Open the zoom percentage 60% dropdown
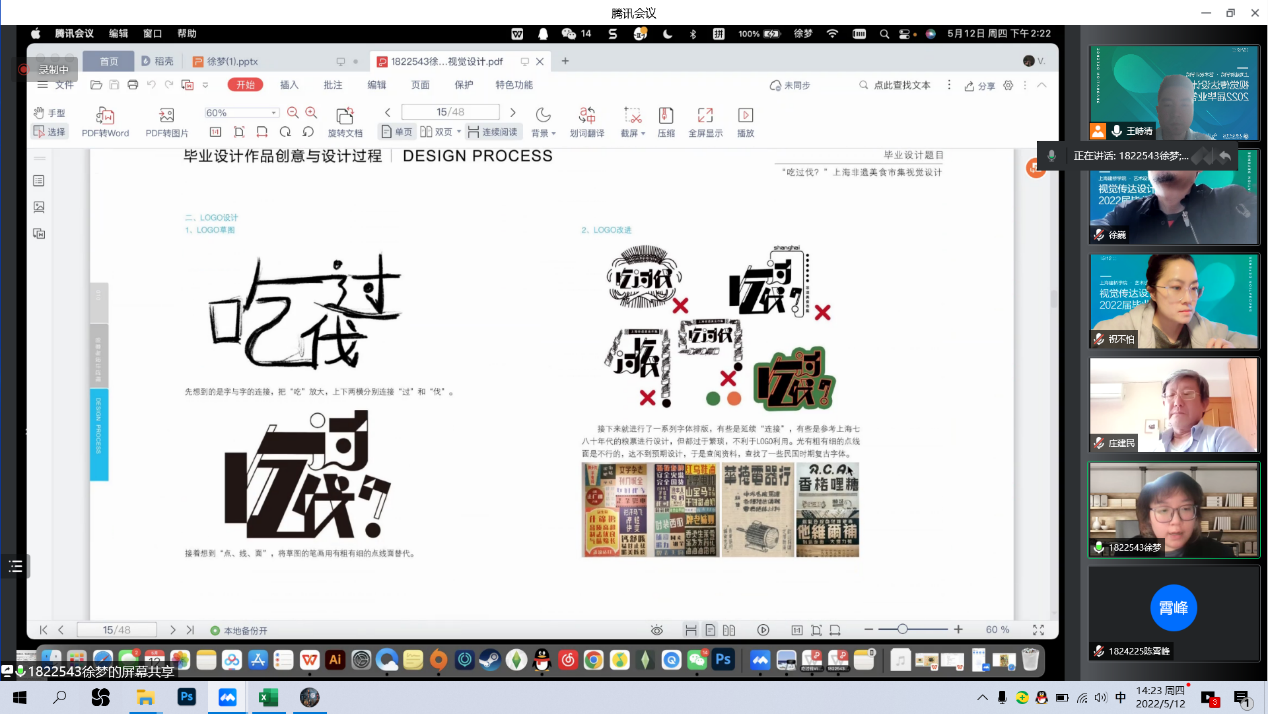This screenshot has width=1268, height=714. (x=241, y=113)
